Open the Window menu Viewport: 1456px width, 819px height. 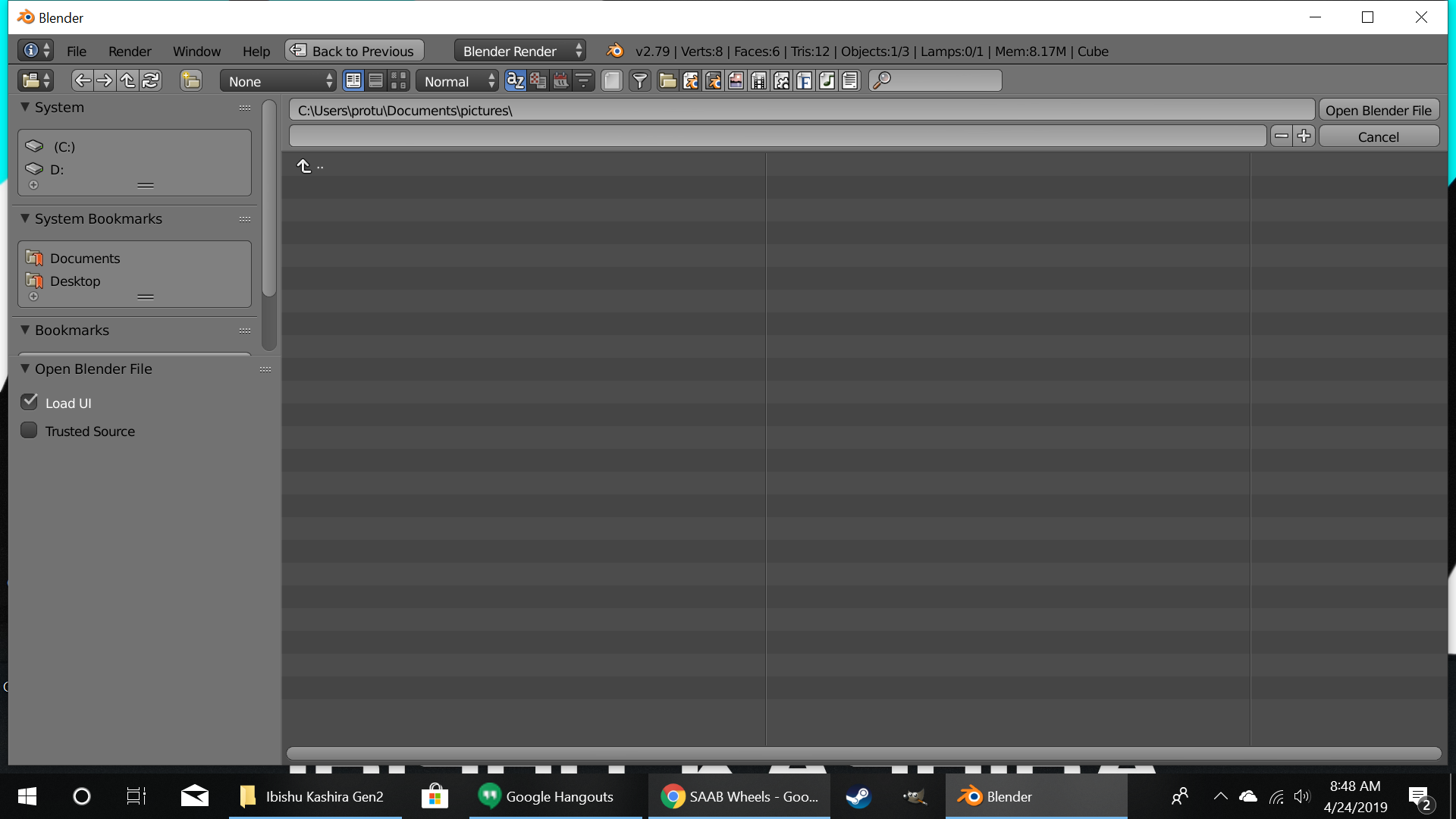click(x=196, y=51)
